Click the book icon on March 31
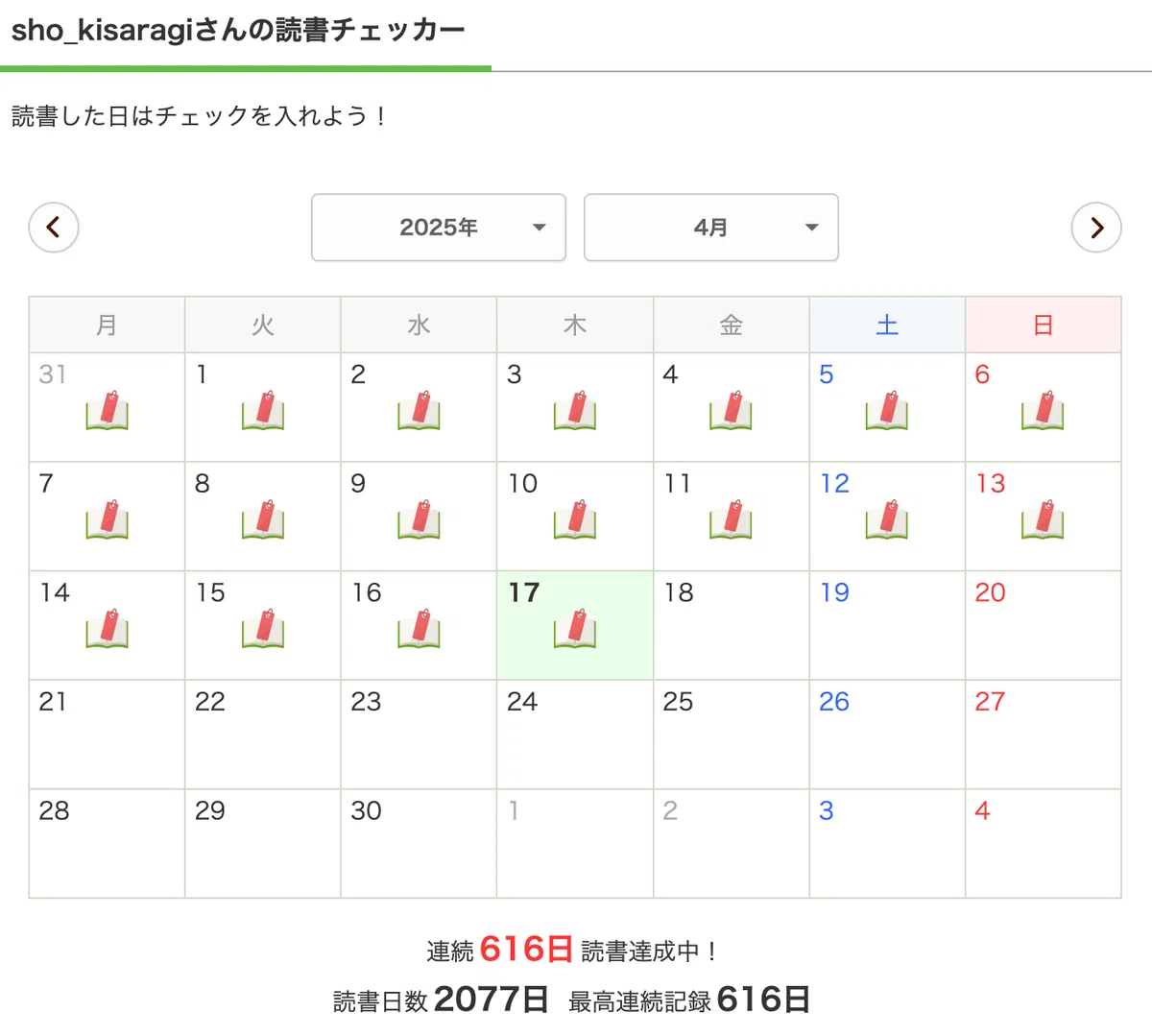Image resolution: width=1152 pixels, height=1036 pixels. 108,410
